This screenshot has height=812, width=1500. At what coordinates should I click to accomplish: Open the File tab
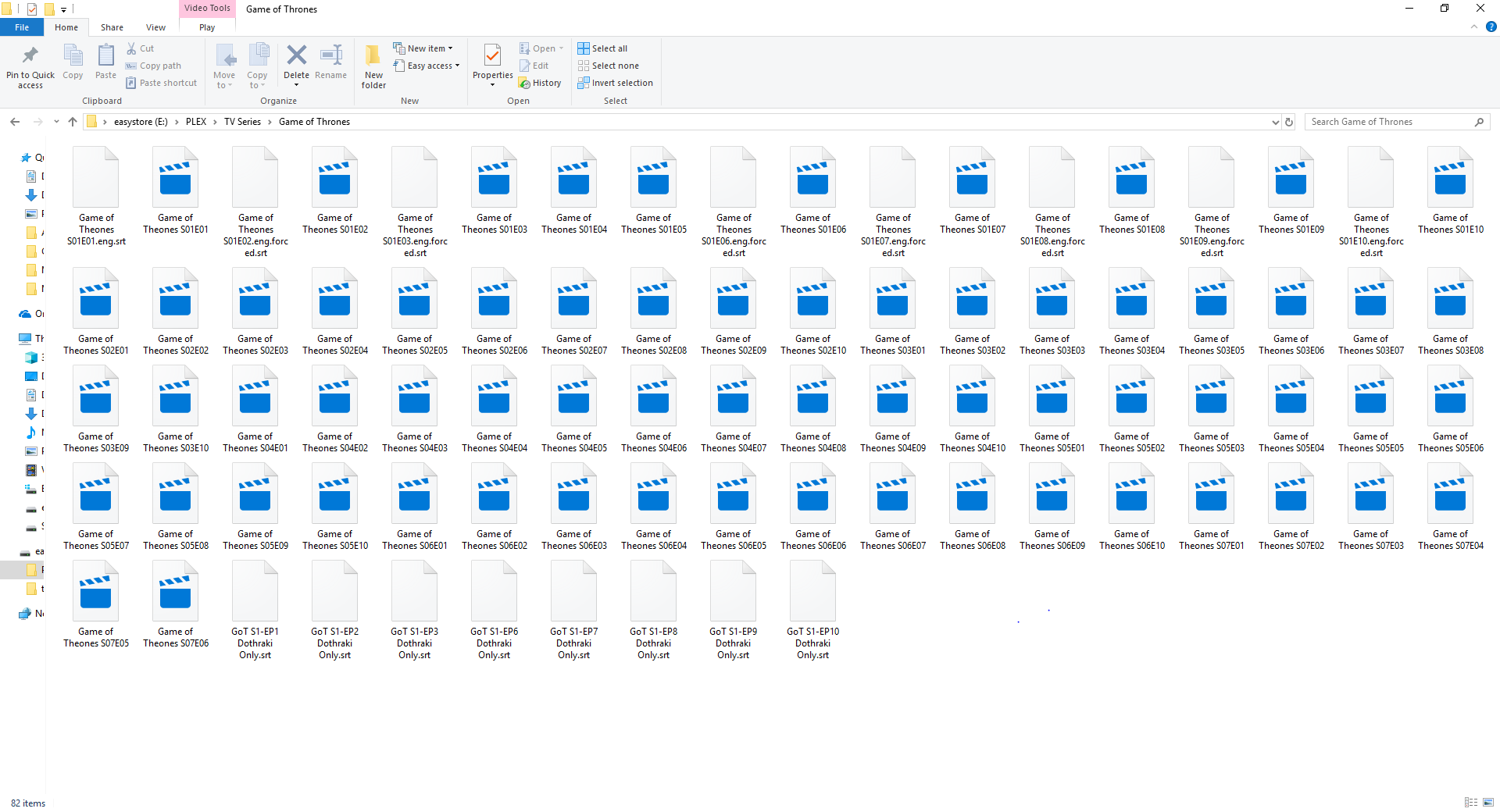22,27
